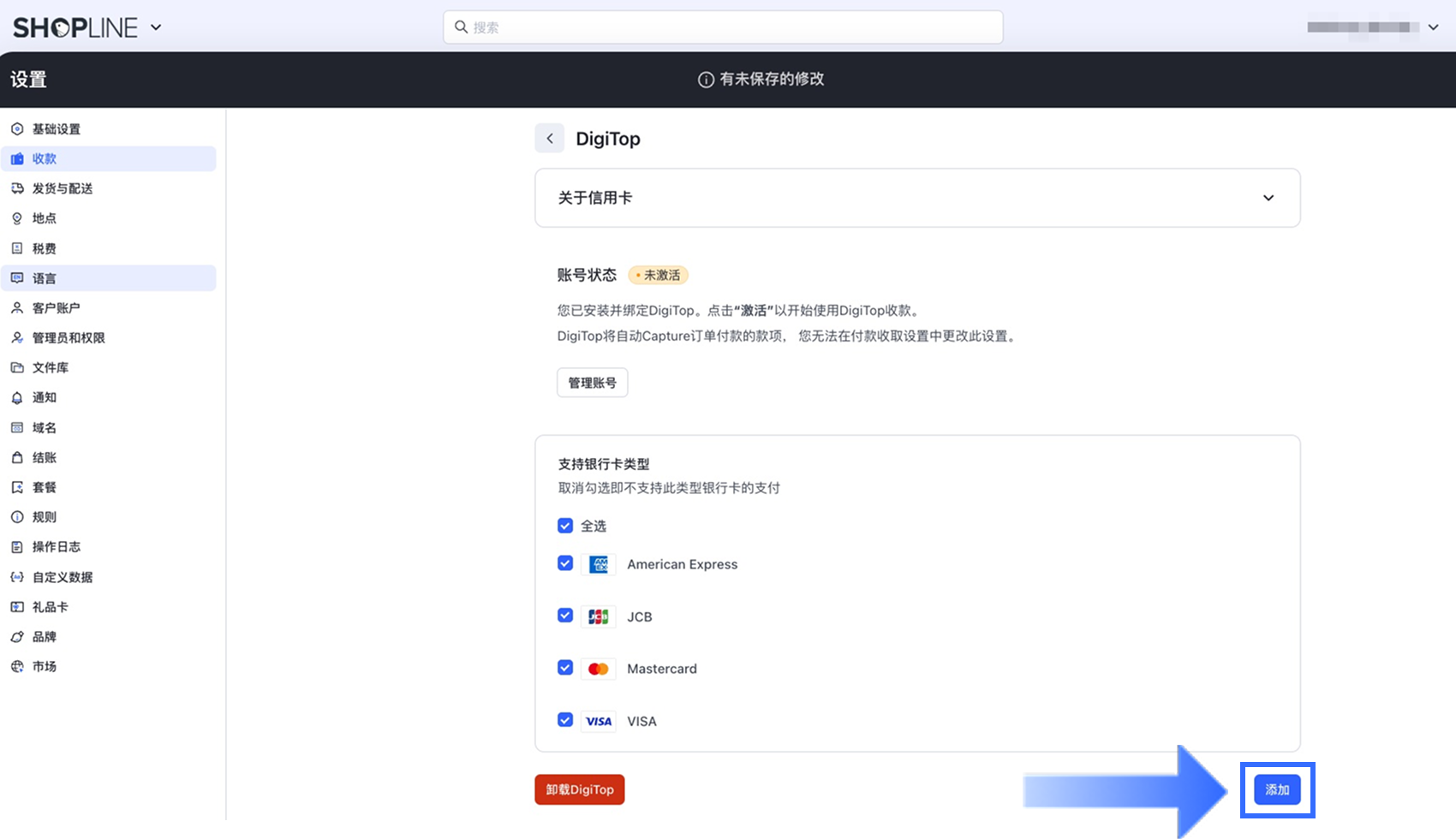
Task: Click the 管理账号 button
Action: point(593,383)
